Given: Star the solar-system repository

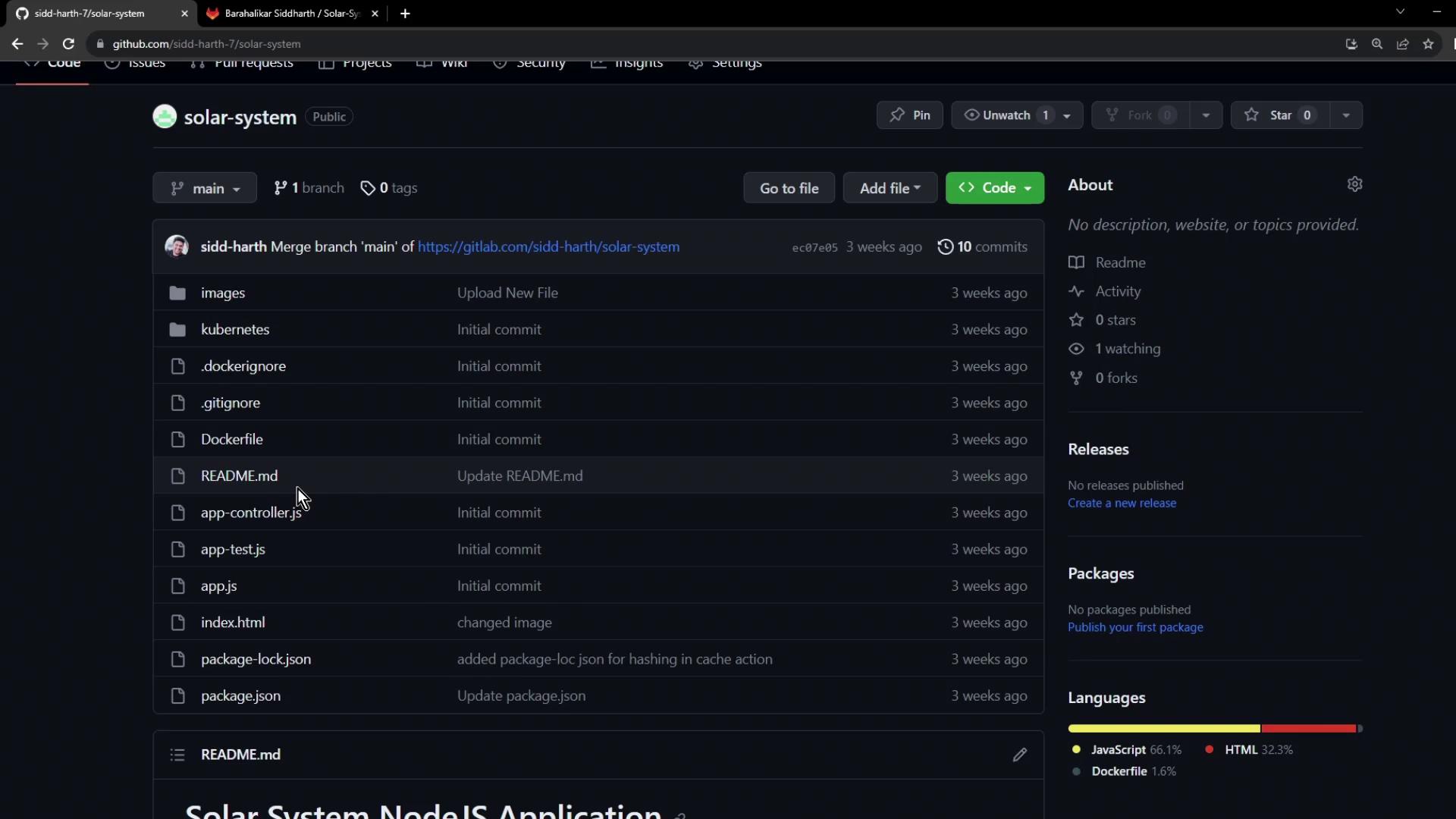Looking at the screenshot, I should 1280,115.
